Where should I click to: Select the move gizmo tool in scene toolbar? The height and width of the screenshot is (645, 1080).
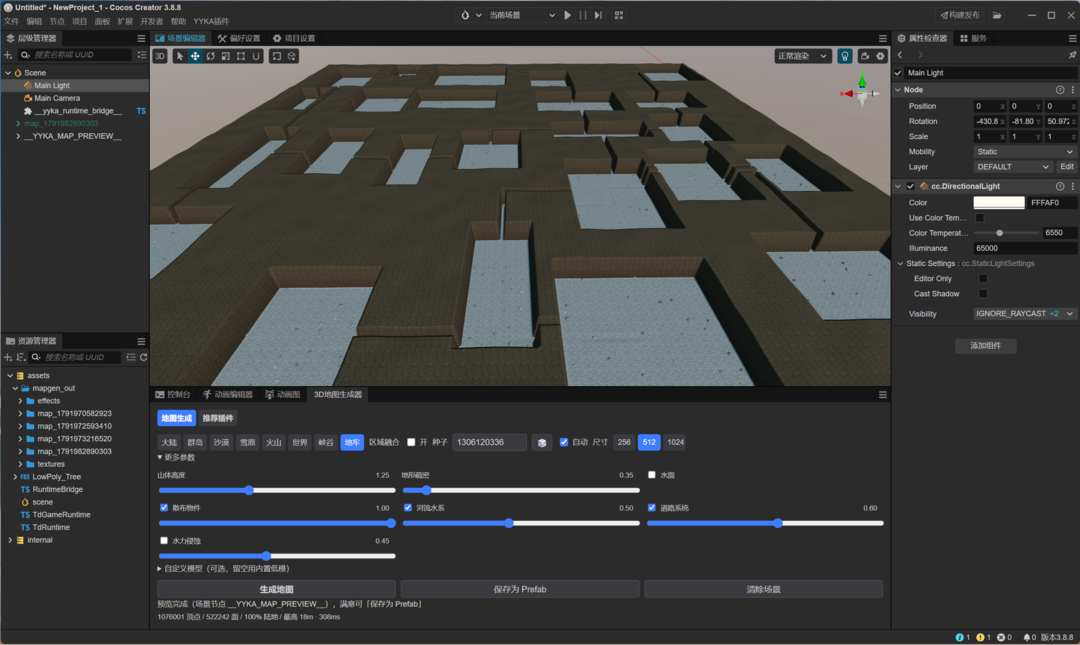(x=195, y=57)
